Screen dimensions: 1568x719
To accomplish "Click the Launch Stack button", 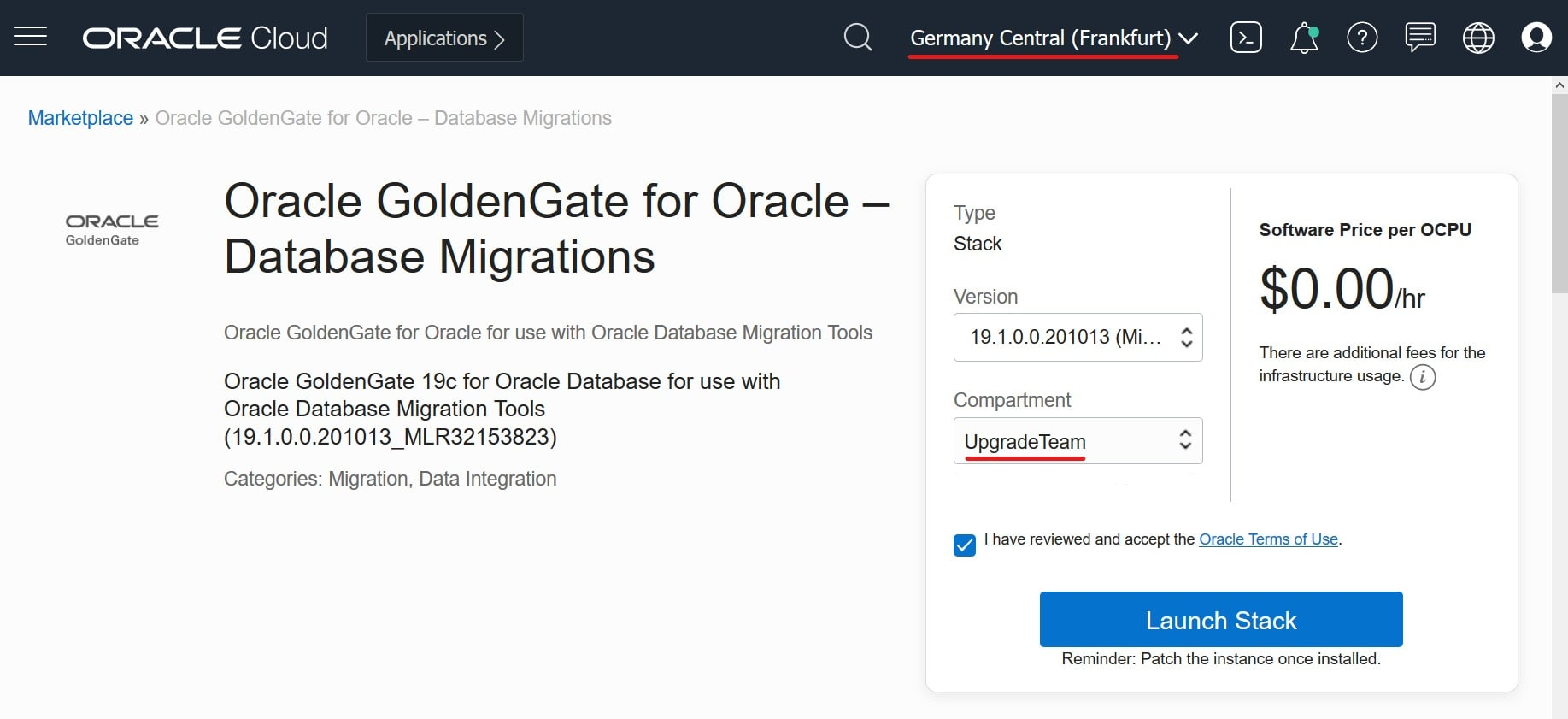I will pos(1220,620).
